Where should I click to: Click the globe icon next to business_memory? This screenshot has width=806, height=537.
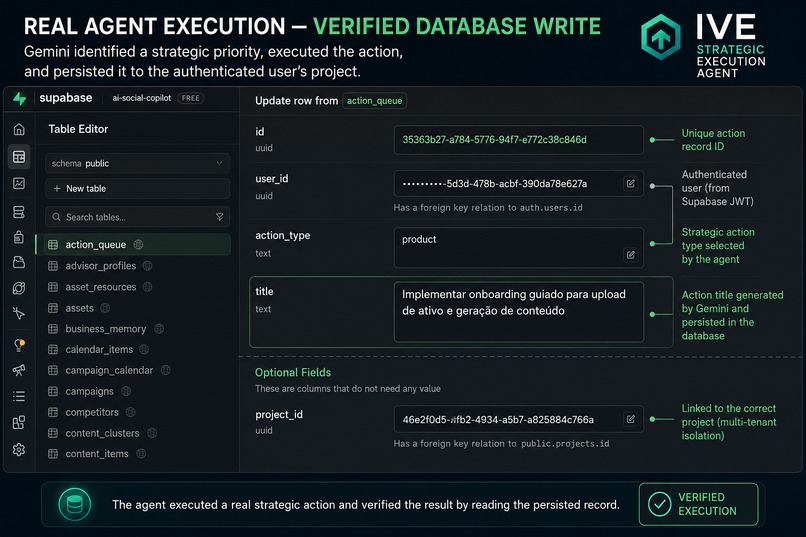click(159, 329)
